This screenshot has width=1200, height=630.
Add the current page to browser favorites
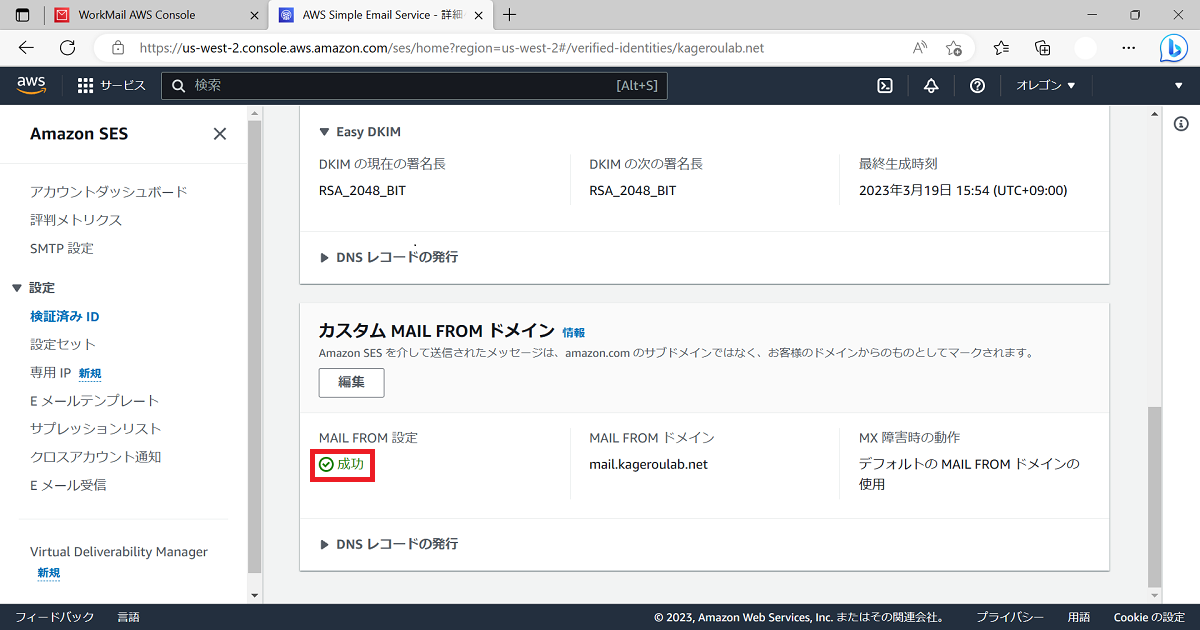[x=954, y=47]
